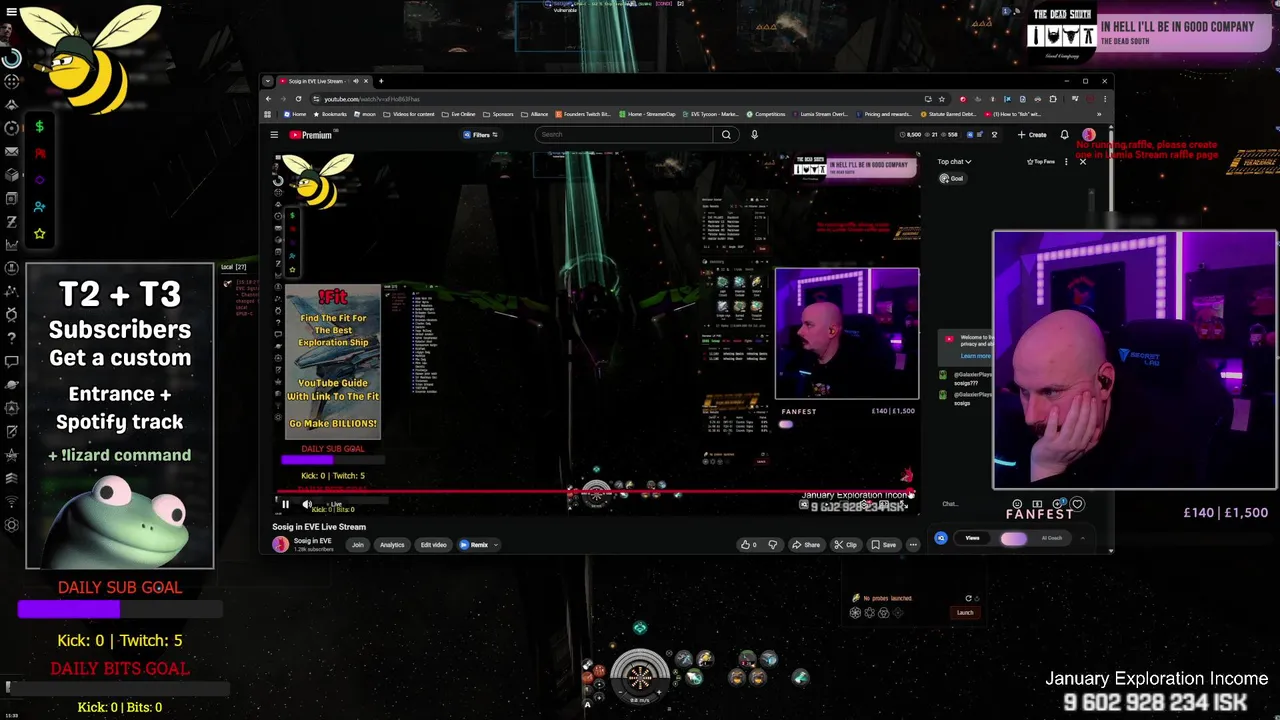Close the live chat panel
The height and width of the screenshot is (720, 1280).
click(1082, 161)
